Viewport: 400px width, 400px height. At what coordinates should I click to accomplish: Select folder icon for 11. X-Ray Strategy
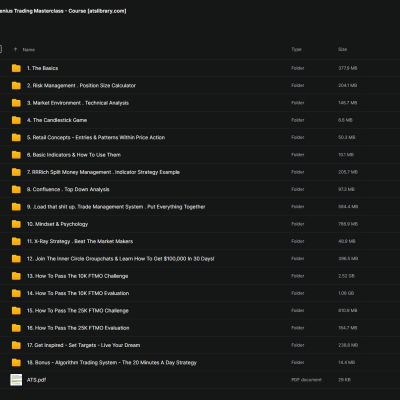16,241
